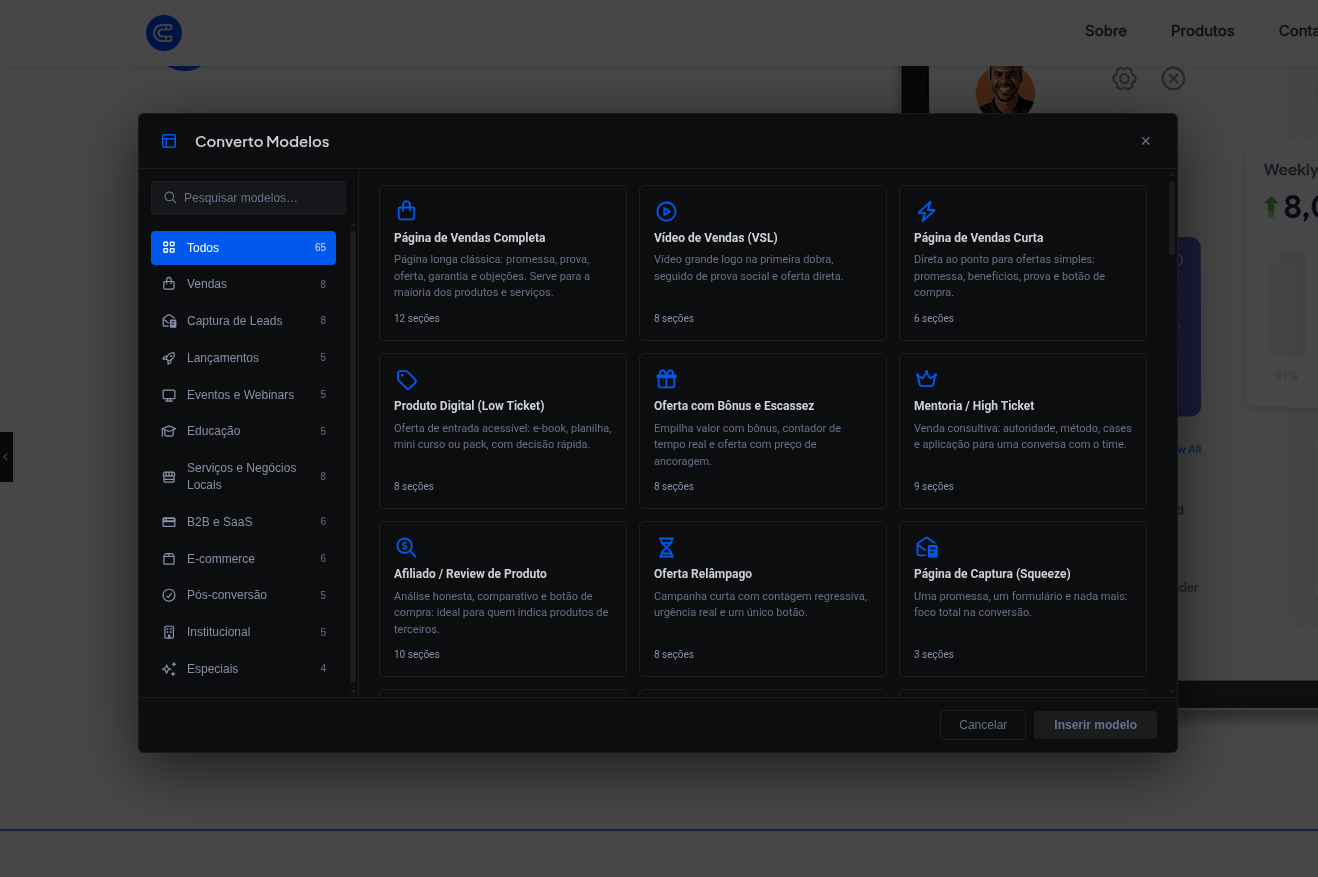Select the Educação category

pyautogui.click(x=243, y=431)
